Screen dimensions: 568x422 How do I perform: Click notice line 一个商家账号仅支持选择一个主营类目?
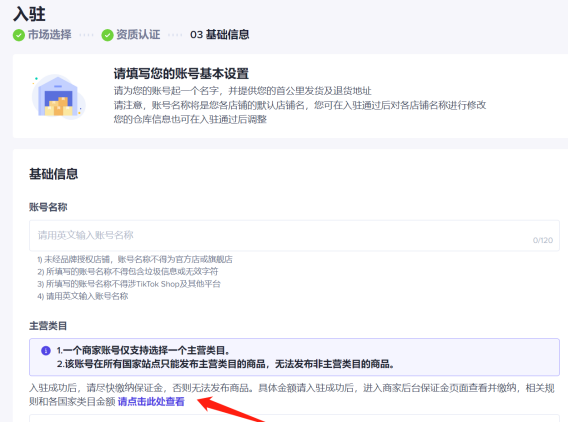point(143,351)
